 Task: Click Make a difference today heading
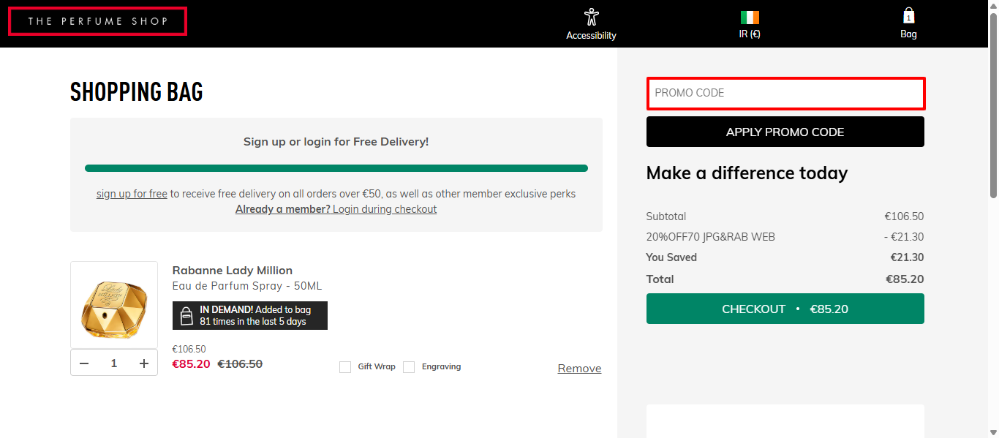click(x=747, y=173)
